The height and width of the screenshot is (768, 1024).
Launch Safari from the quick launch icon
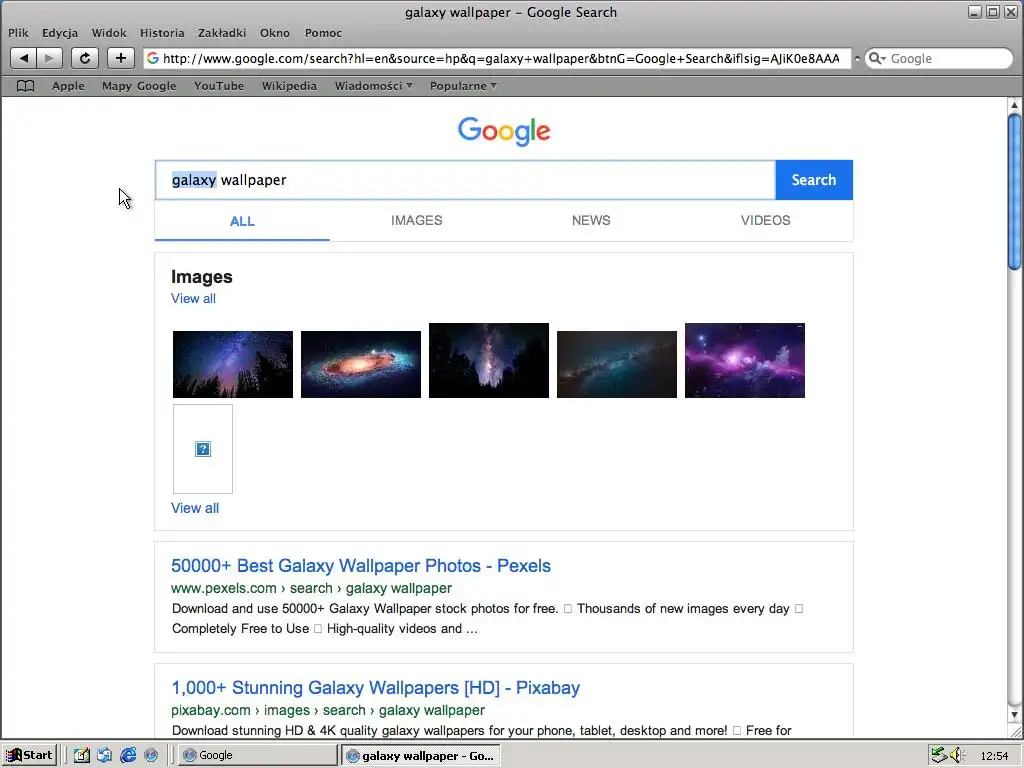point(151,755)
